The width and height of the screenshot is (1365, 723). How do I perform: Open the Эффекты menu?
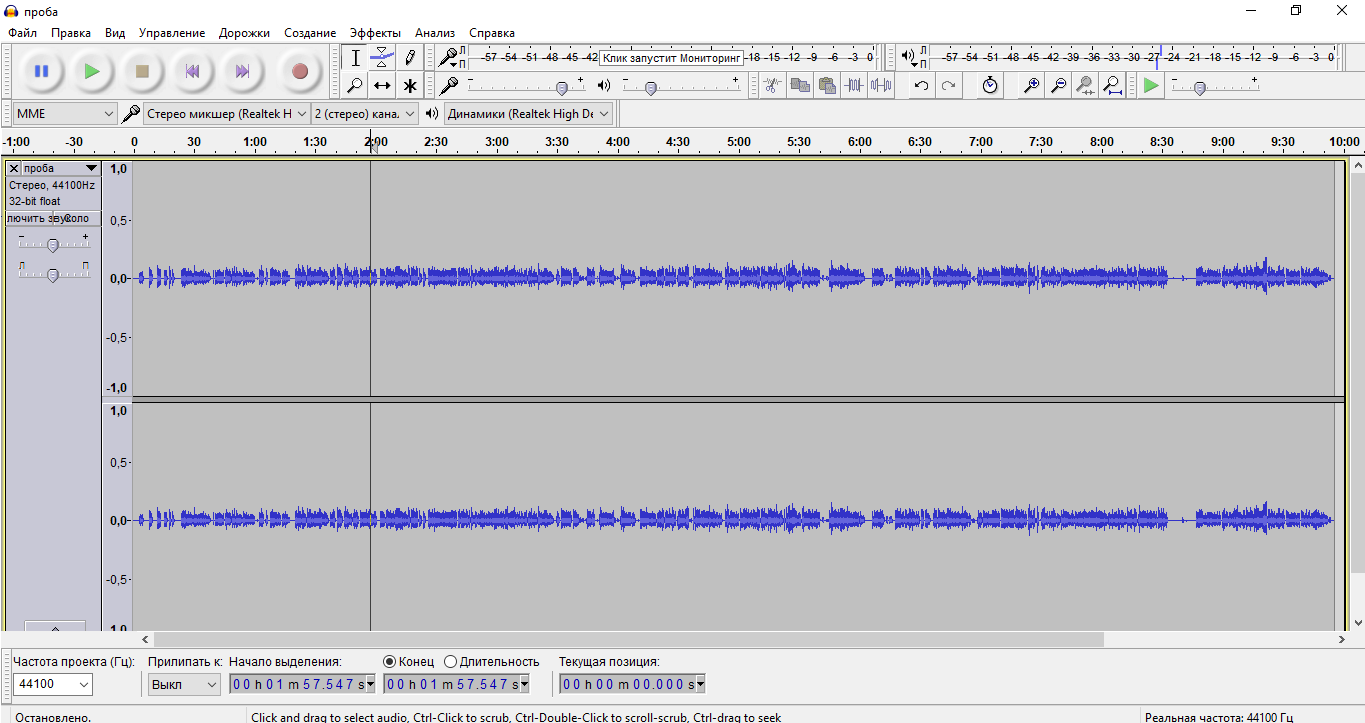click(x=375, y=33)
